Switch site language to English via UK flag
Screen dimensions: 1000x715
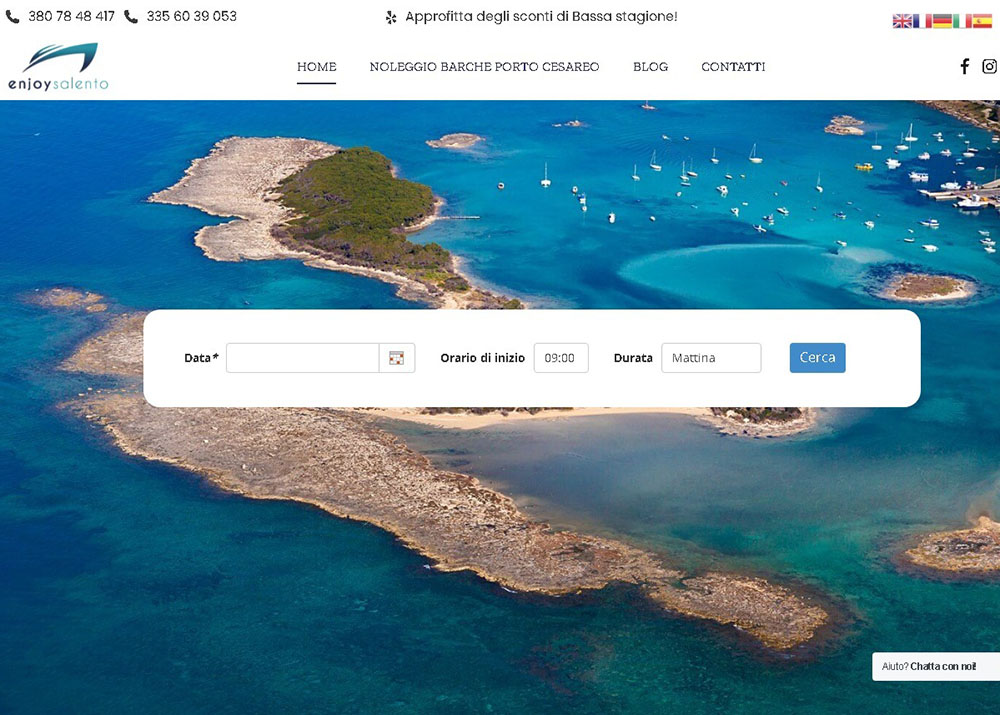902,21
